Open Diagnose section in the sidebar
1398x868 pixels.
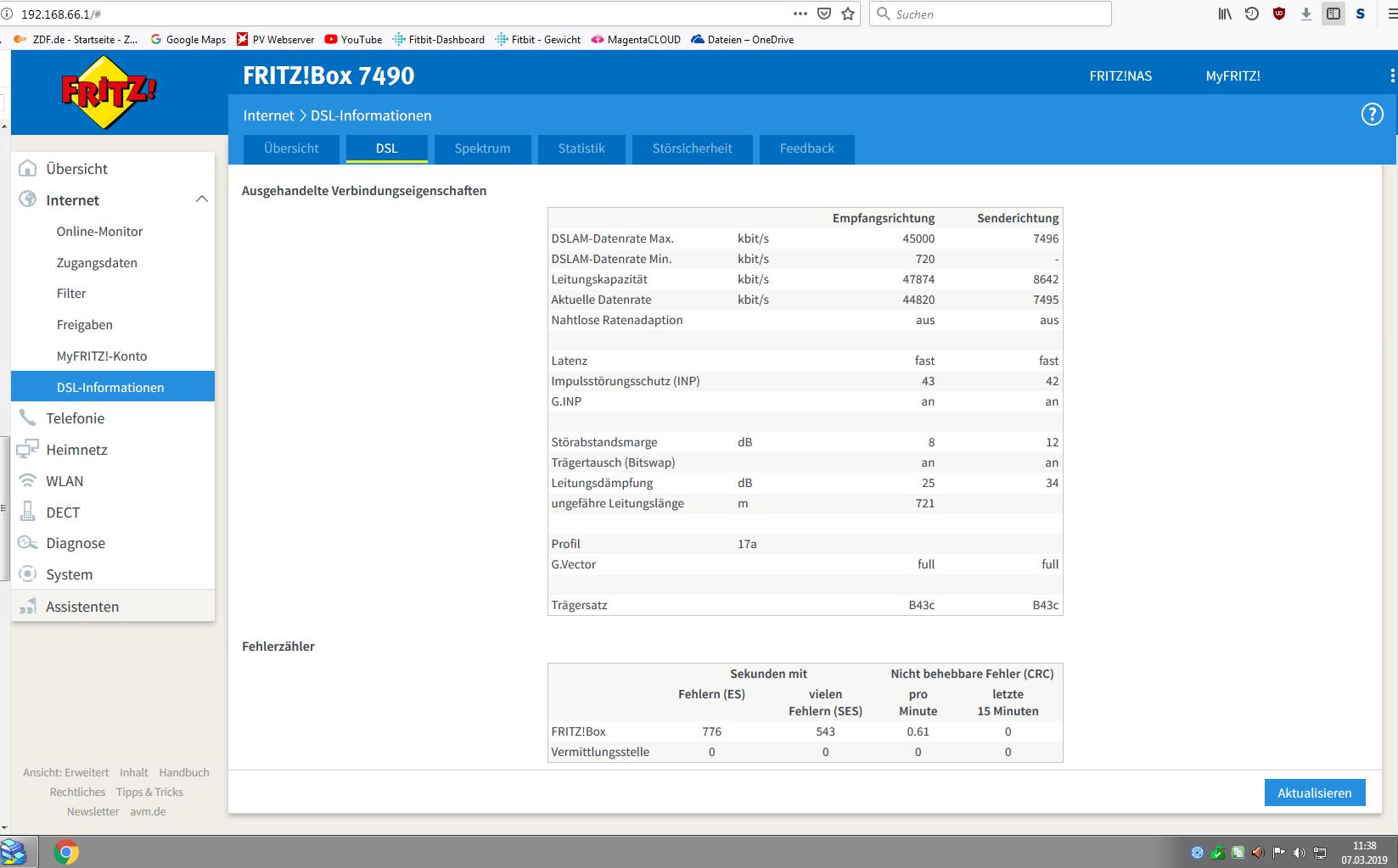pyautogui.click(x=113, y=543)
